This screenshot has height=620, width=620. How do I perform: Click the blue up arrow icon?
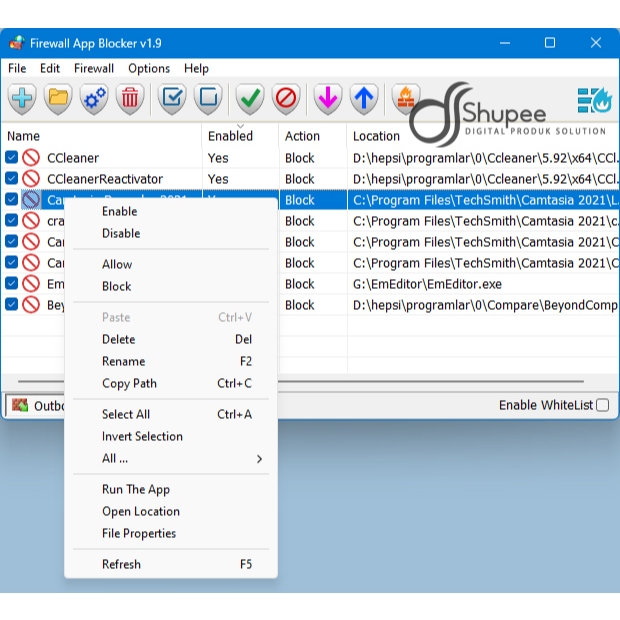click(x=364, y=98)
